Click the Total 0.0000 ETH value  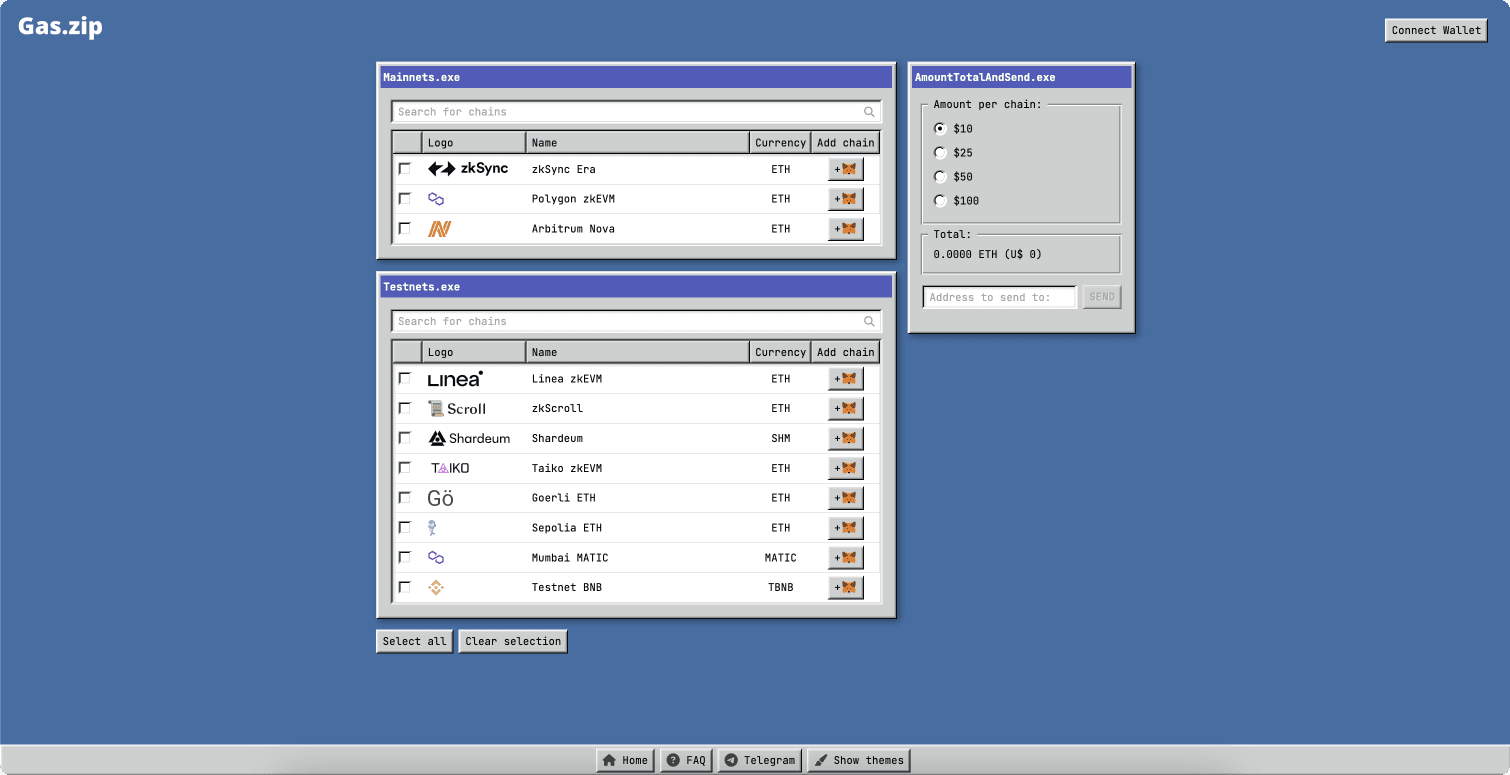coord(987,255)
